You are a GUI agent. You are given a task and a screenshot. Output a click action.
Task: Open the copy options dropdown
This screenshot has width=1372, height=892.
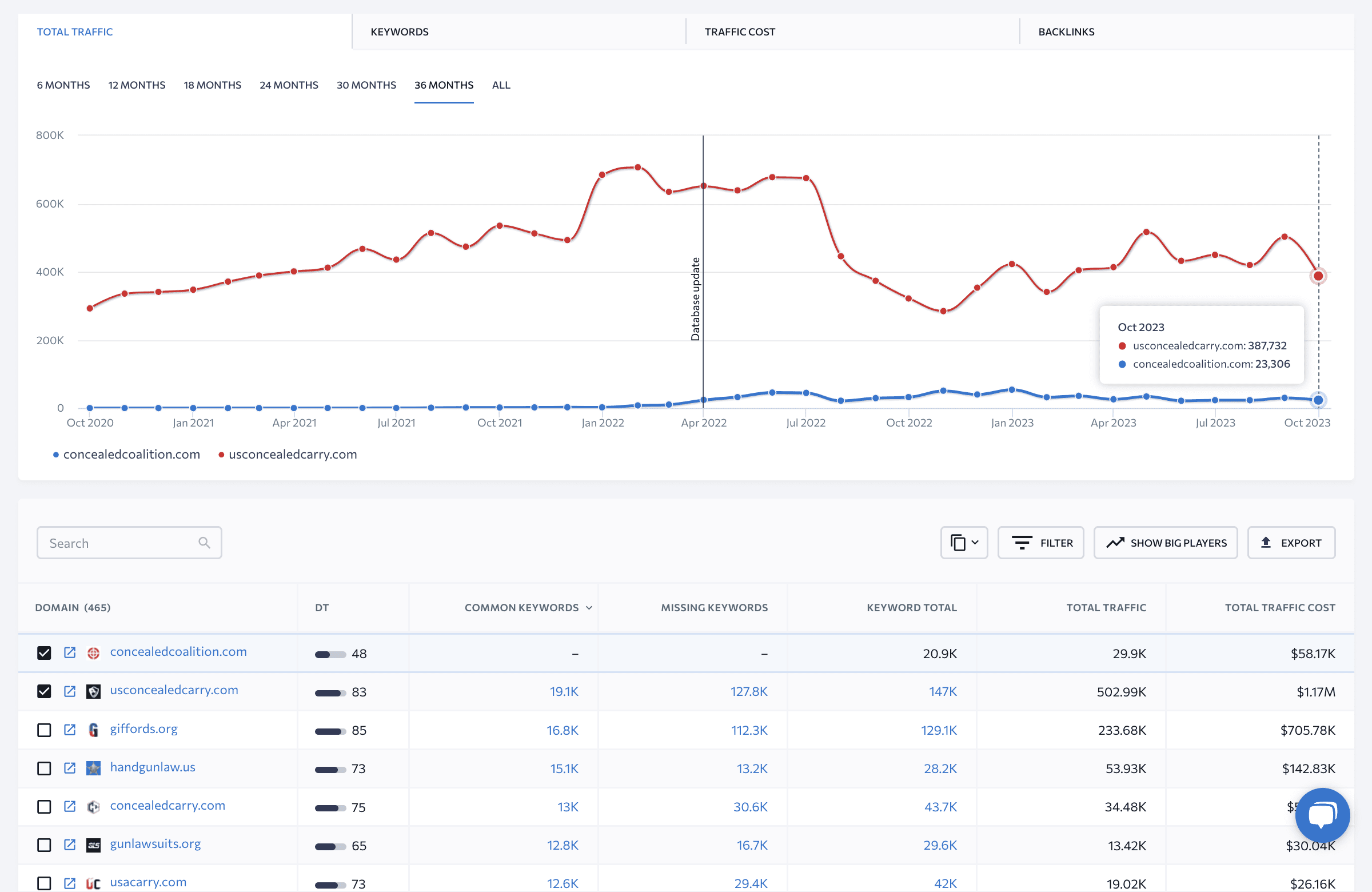coord(964,543)
